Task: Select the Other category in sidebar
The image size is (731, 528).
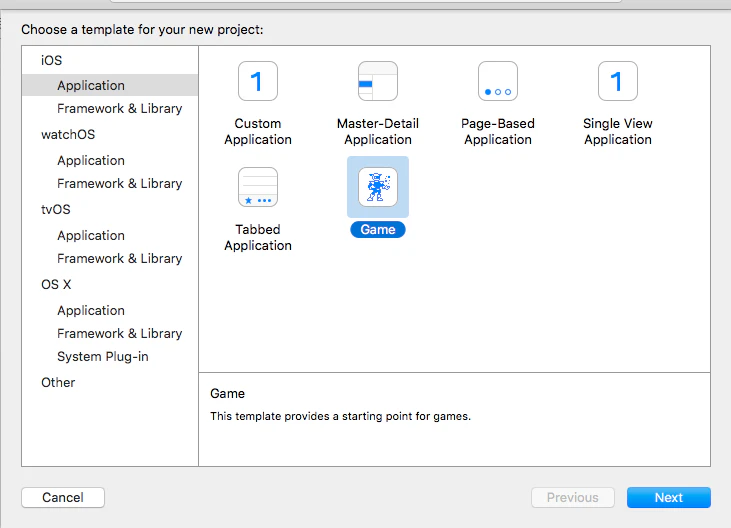Action: [58, 383]
